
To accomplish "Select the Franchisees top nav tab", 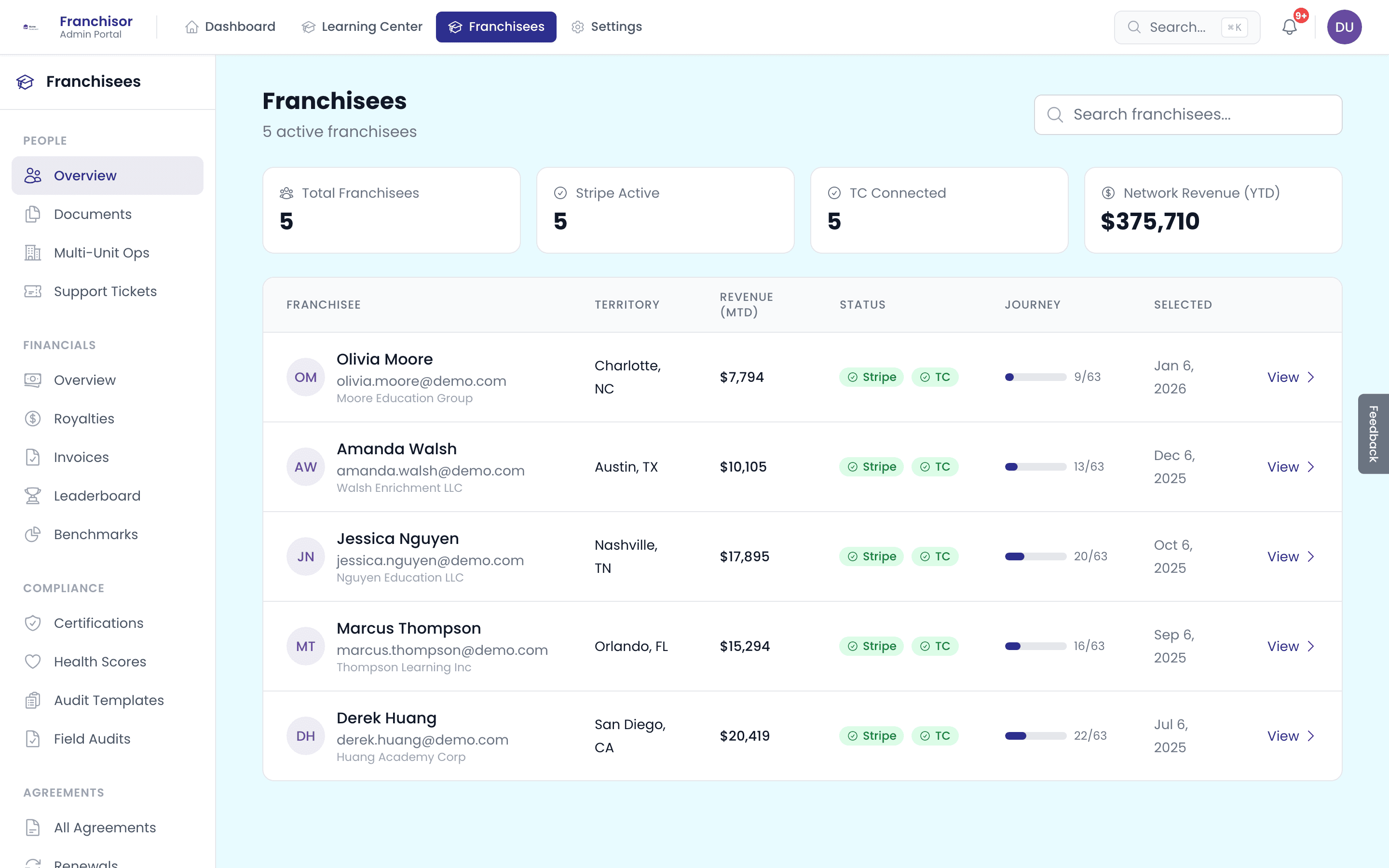I will coord(496,27).
